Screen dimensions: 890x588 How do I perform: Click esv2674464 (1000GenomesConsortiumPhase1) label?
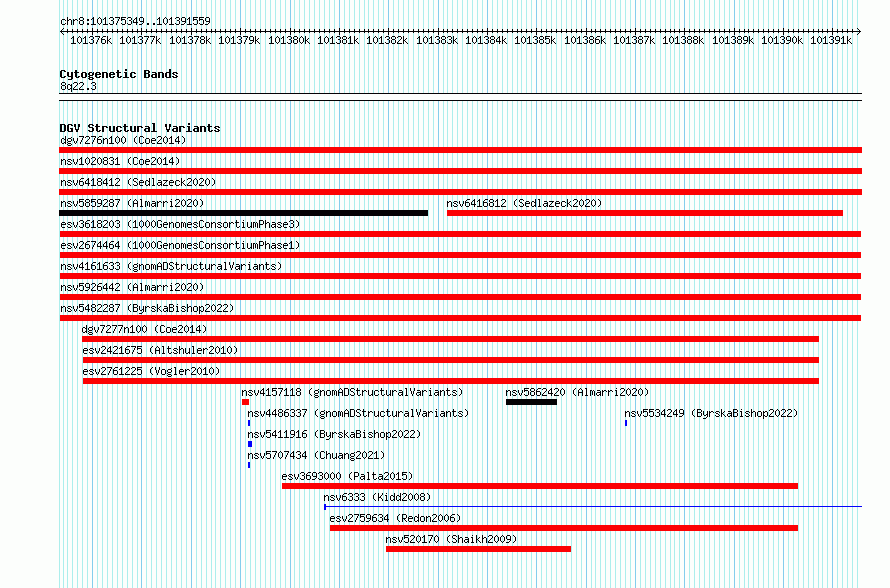pos(180,245)
